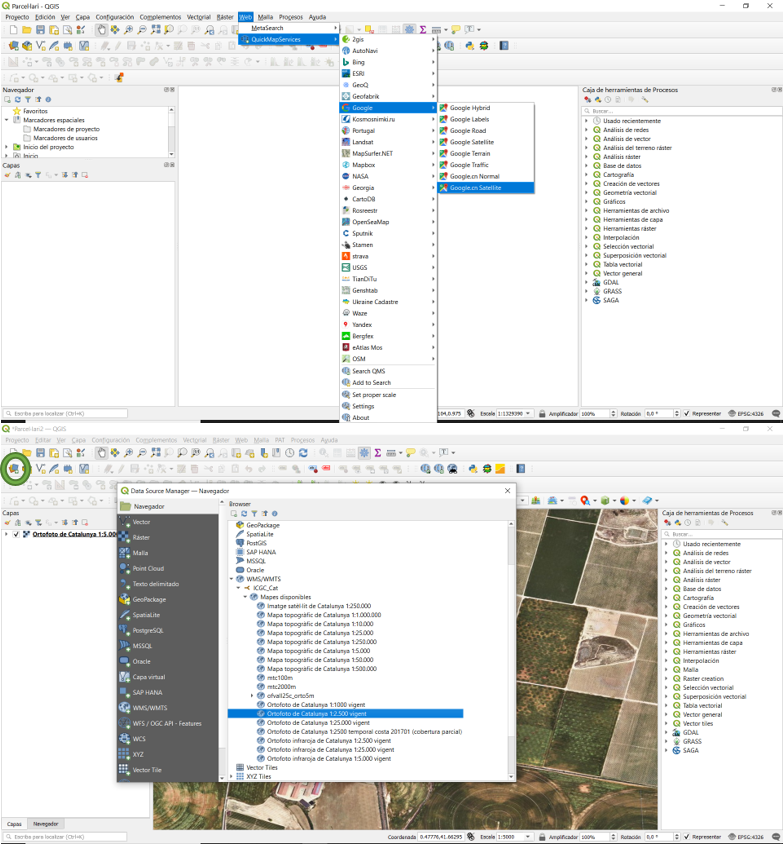The width and height of the screenshot is (783, 844).
Task: Select Ortofoto de Catalunya 1:2.500 vigent
Action: pyautogui.click(x=345, y=714)
